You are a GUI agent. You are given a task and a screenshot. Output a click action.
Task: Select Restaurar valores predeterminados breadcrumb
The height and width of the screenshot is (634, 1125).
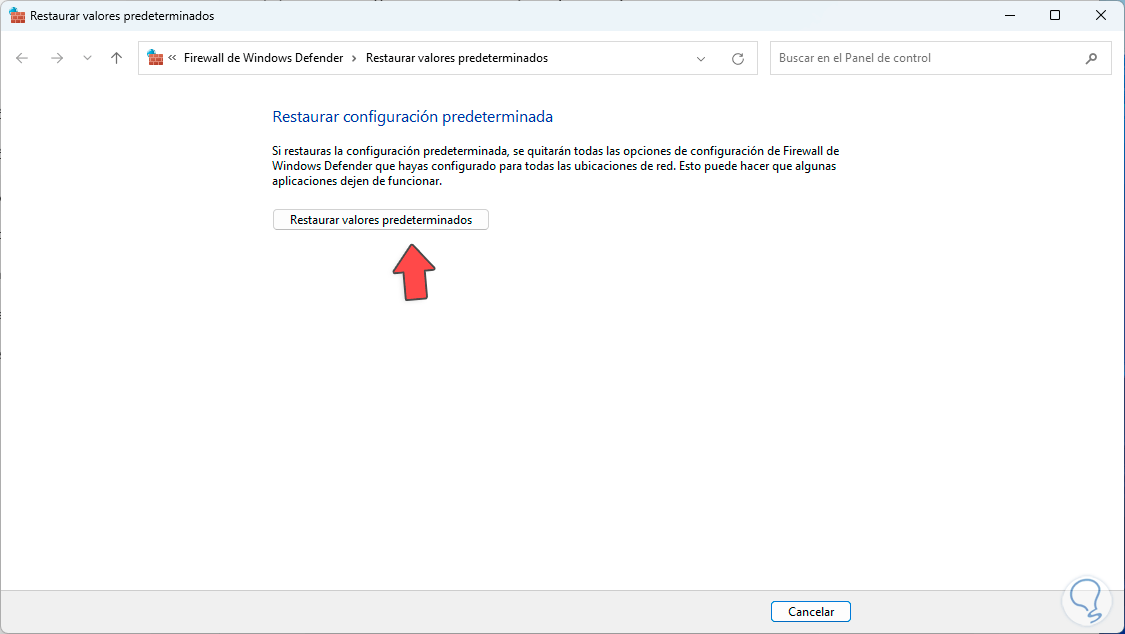(457, 58)
